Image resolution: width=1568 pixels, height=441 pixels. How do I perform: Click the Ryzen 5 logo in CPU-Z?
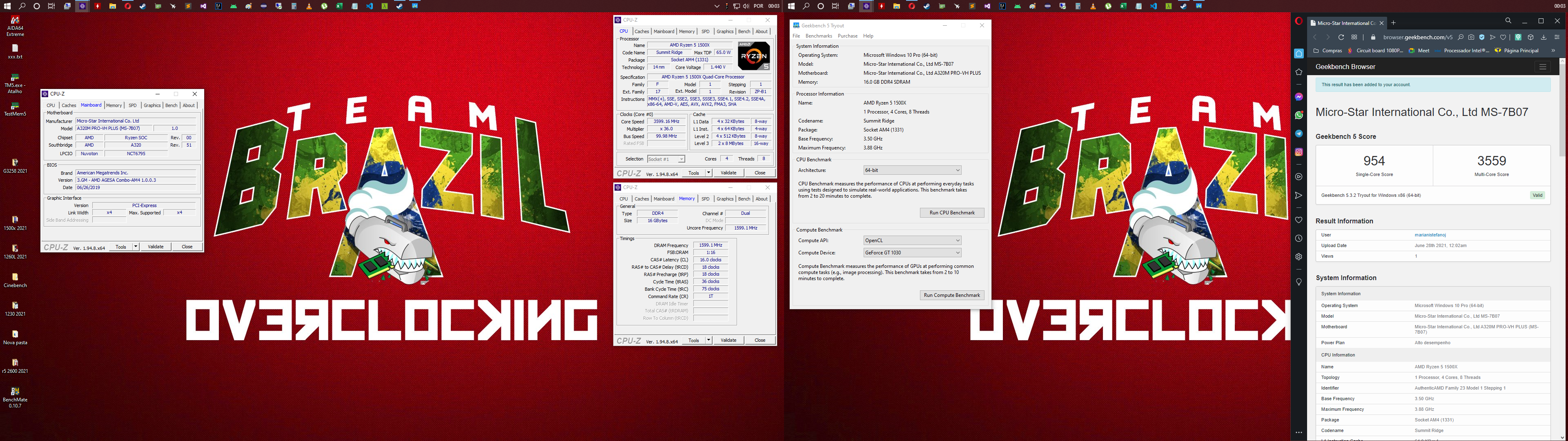click(753, 56)
